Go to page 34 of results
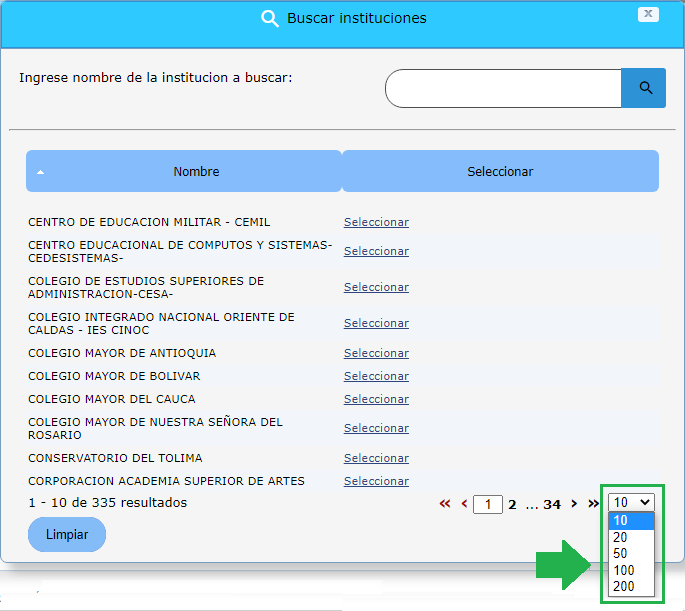685x611 pixels. 552,505
